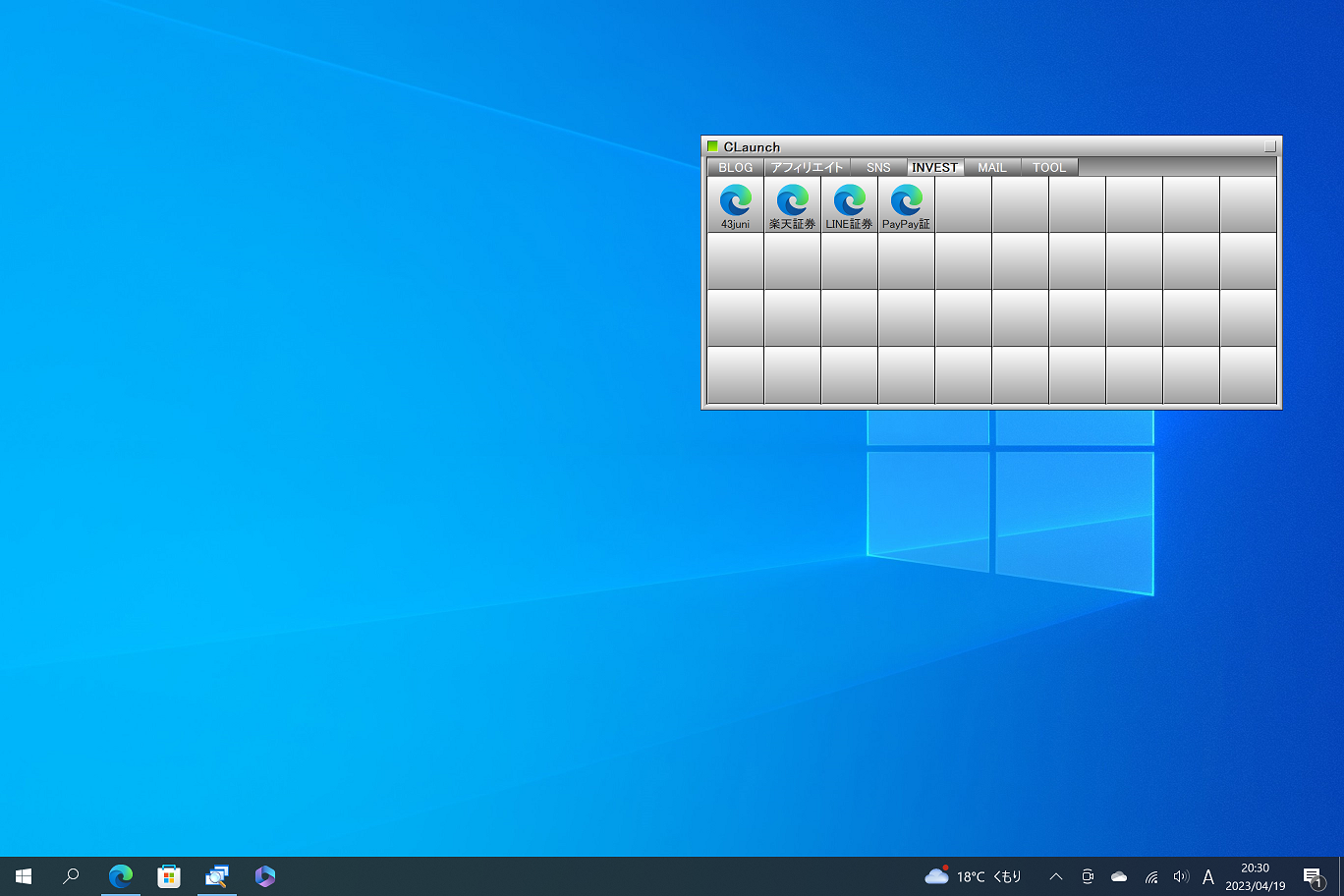The width and height of the screenshot is (1344, 896).
Task: Click the OneDrive cloud tray icon
Action: 1119,876
